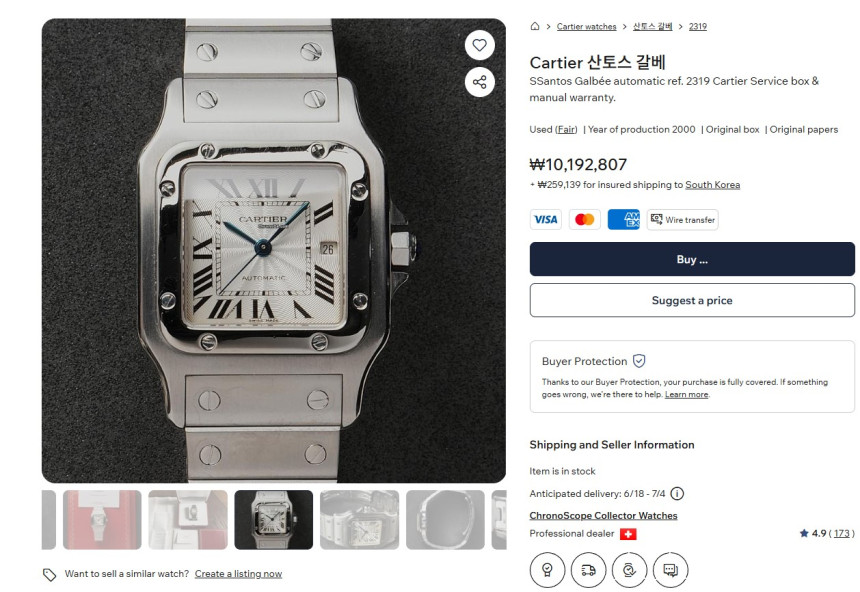This screenshot has height=592, width=860.
Task: Click the certified badge seller icon
Action: pyautogui.click(x=547, y=570)
